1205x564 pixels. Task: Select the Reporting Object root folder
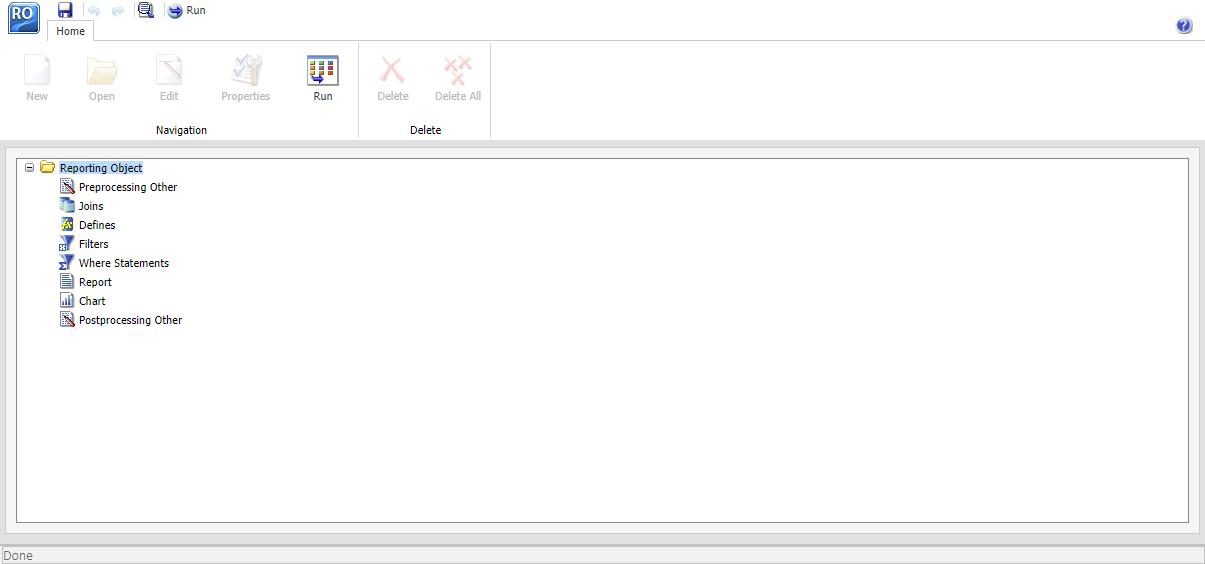101,168
